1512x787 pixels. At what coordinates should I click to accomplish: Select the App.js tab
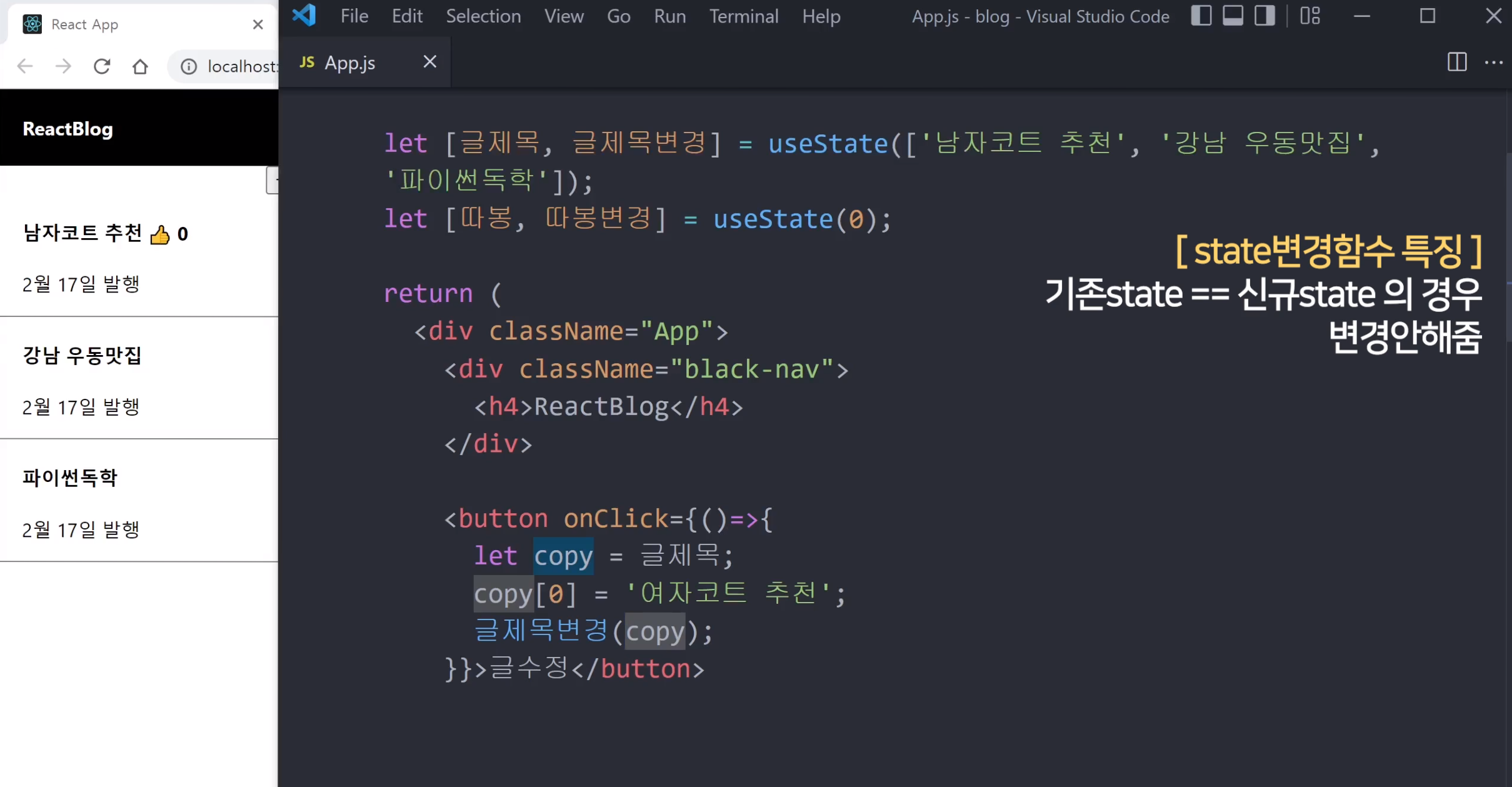click(350, 63)
